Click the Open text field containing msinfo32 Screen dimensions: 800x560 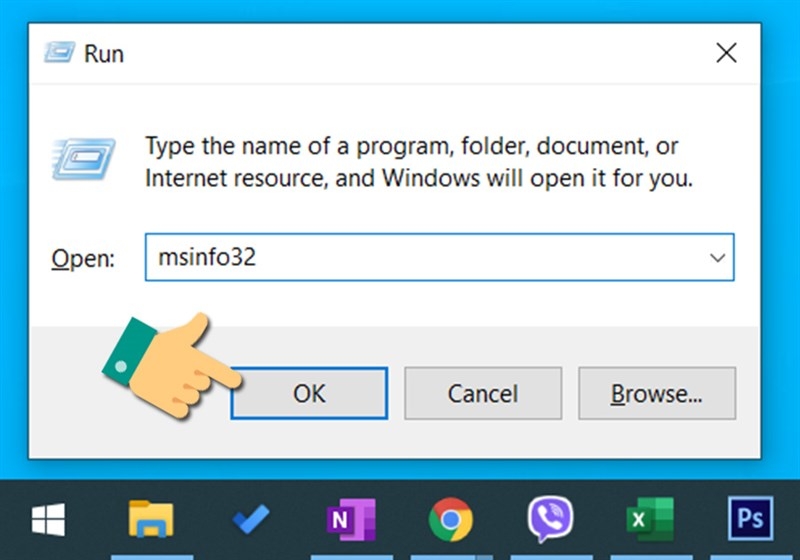tap(420, 258)
